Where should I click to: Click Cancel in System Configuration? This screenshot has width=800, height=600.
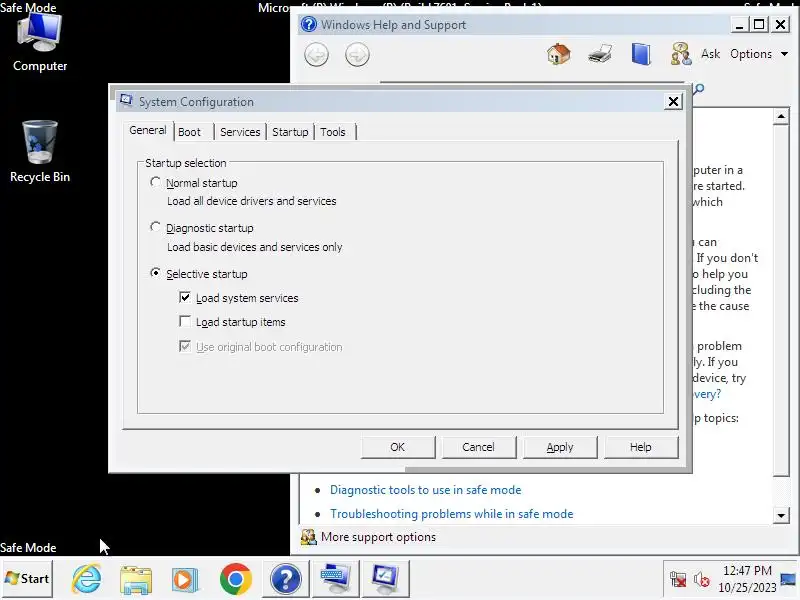pos(478,447)
